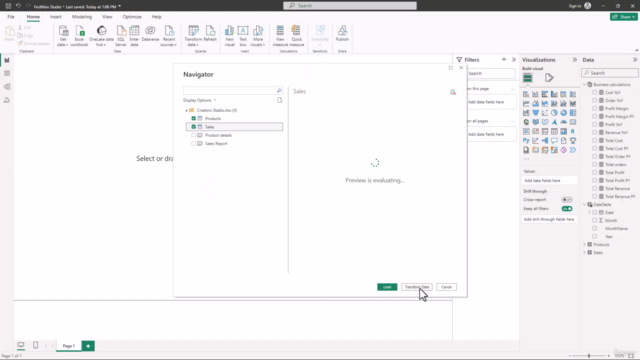Collapse the Creators Studio.xlsx tree node
The height and width of the screenshot is (360, 640).
187,111
